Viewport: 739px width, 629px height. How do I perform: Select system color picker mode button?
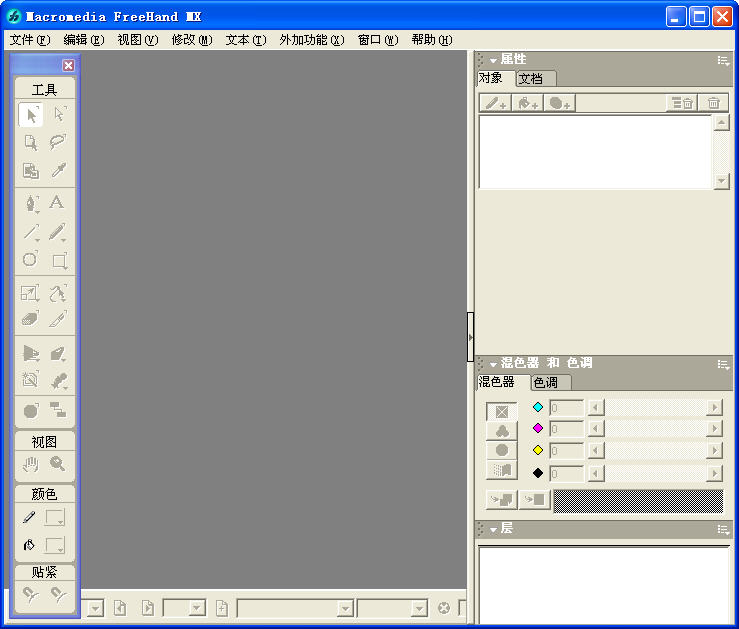point(501,470)
